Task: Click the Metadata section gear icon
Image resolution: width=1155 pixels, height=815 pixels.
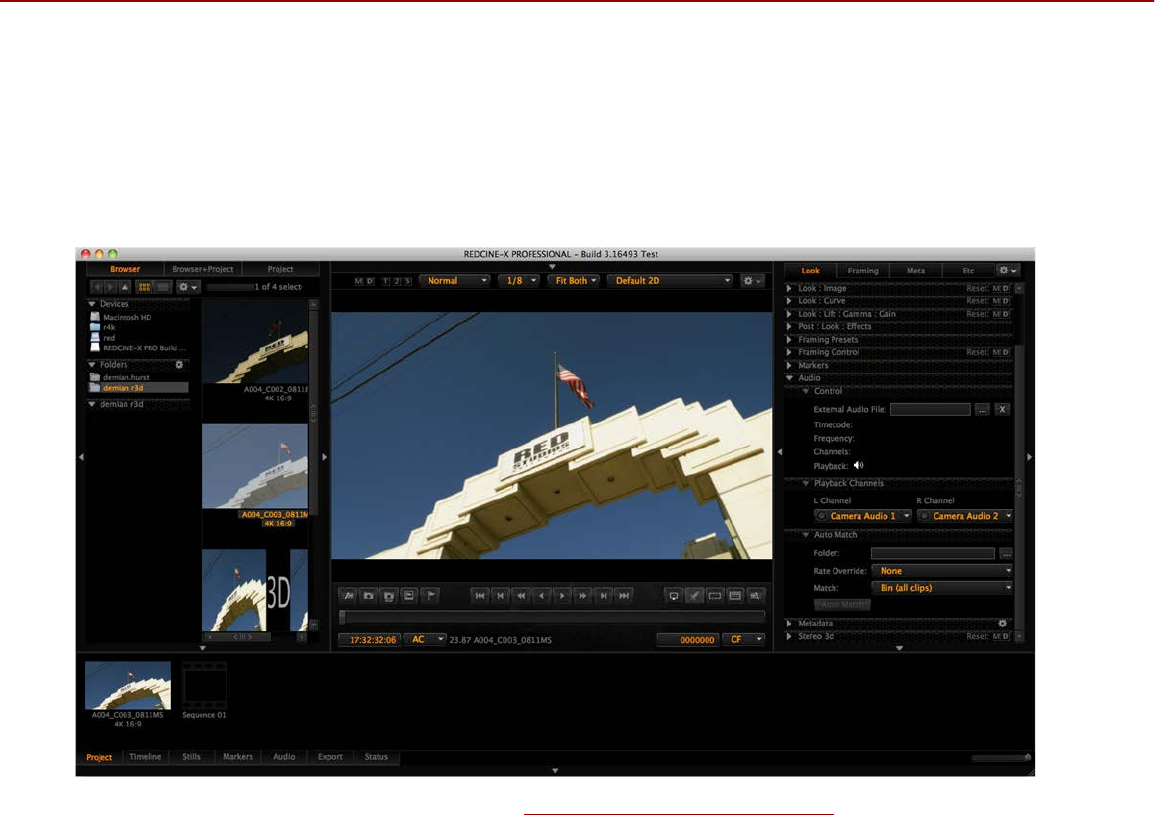Action: [1002, 623]
